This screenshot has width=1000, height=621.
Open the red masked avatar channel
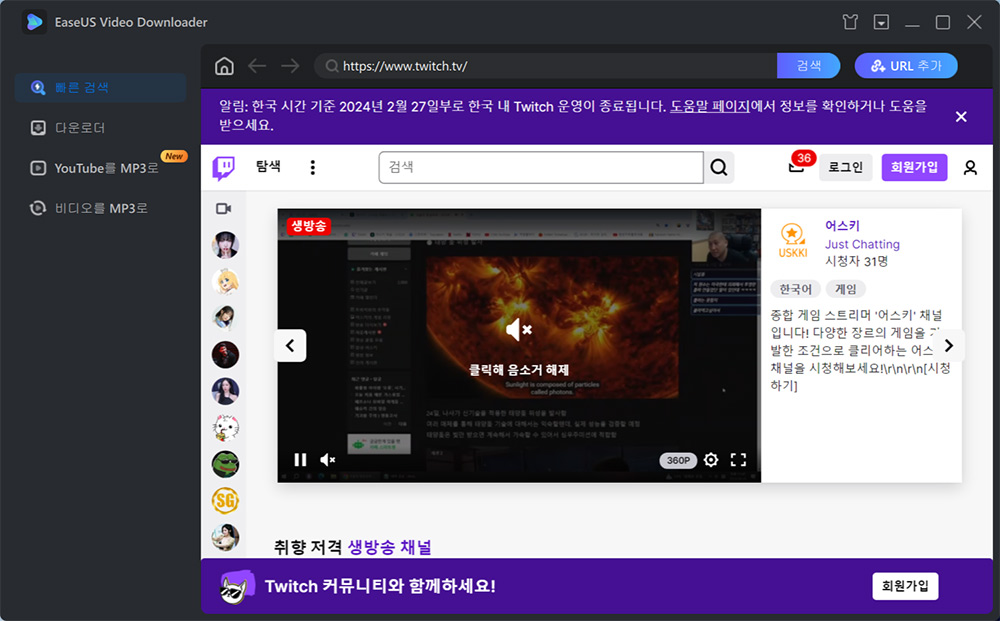(x=225, y=354)
